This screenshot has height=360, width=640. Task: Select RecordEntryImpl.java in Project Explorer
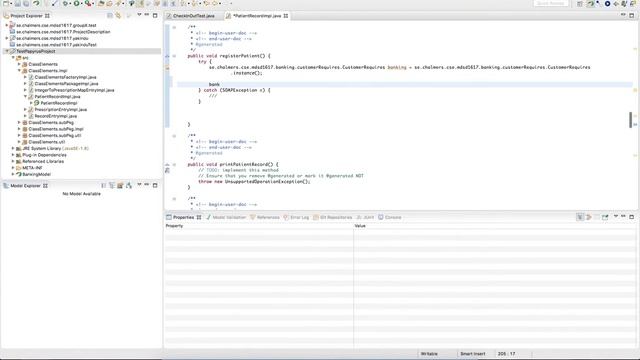coord(56,116)
